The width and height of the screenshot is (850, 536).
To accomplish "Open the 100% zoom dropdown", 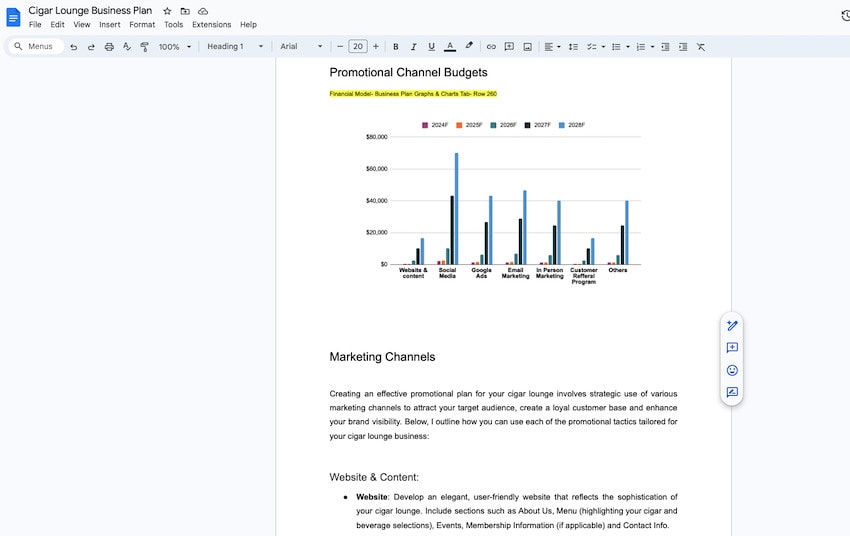I will point(175,47).
